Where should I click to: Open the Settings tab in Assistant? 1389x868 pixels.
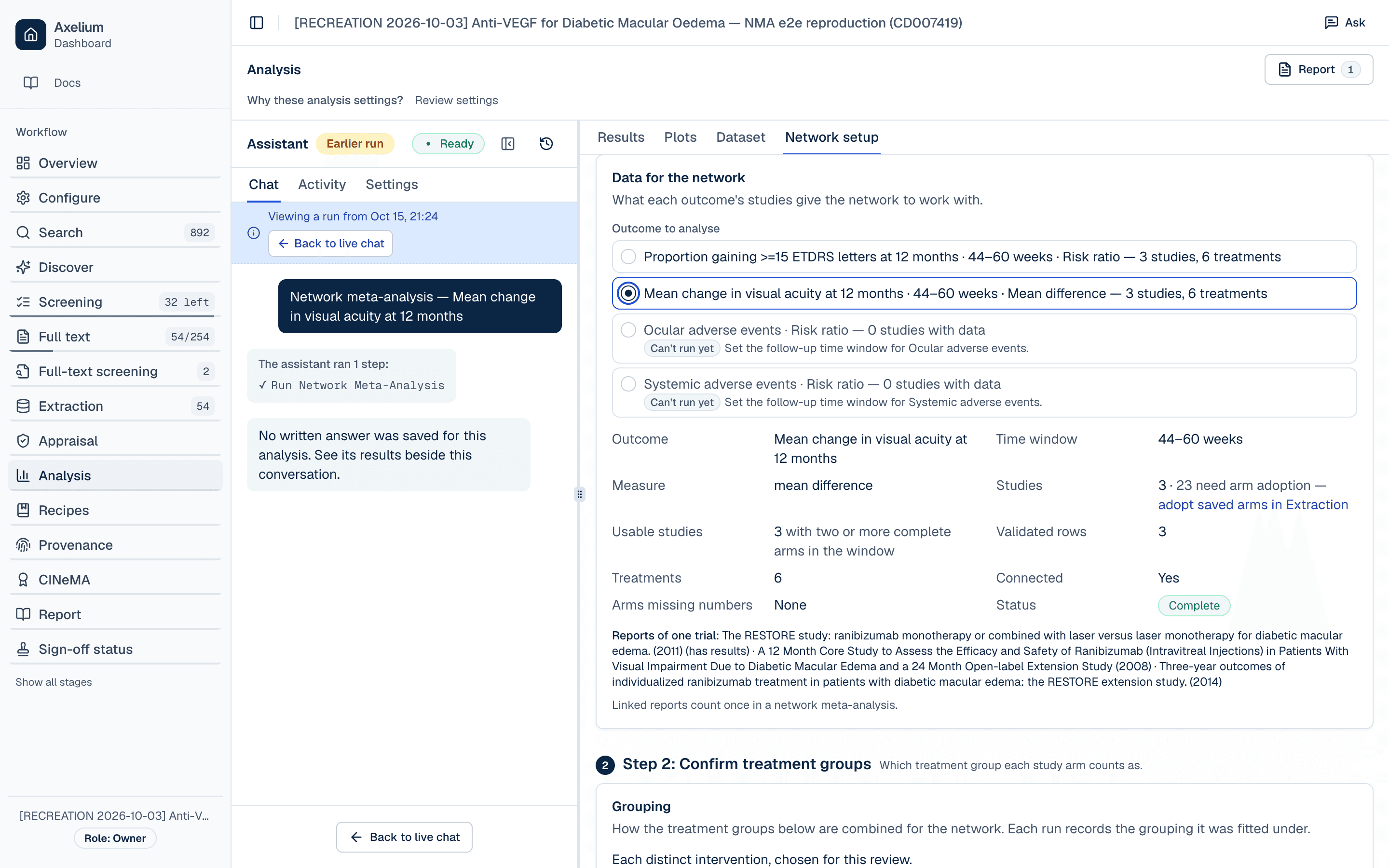point(392,184)
